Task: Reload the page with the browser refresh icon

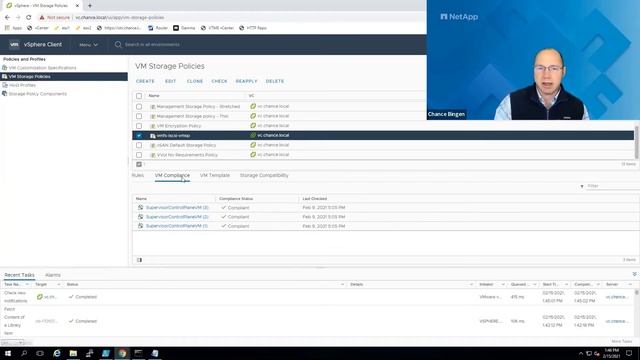Action: (x=29, y=18)
